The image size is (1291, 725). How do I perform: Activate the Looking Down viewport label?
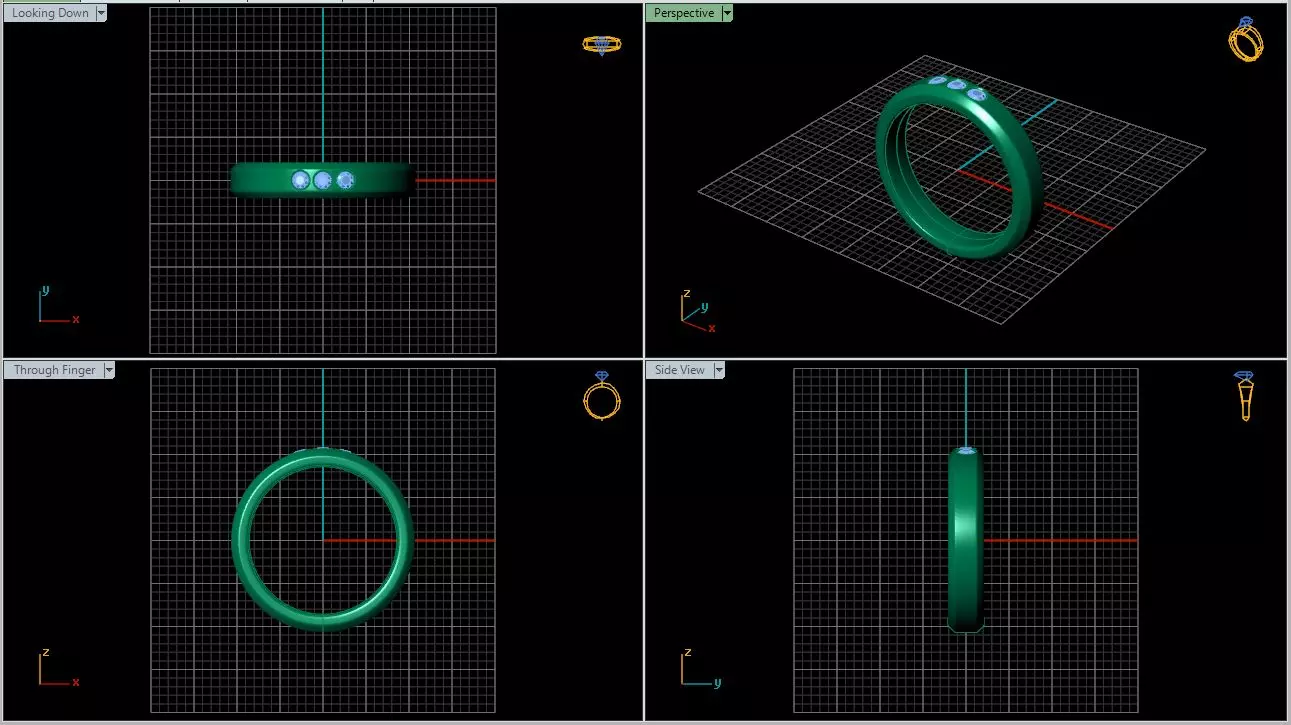coord(50,13)
